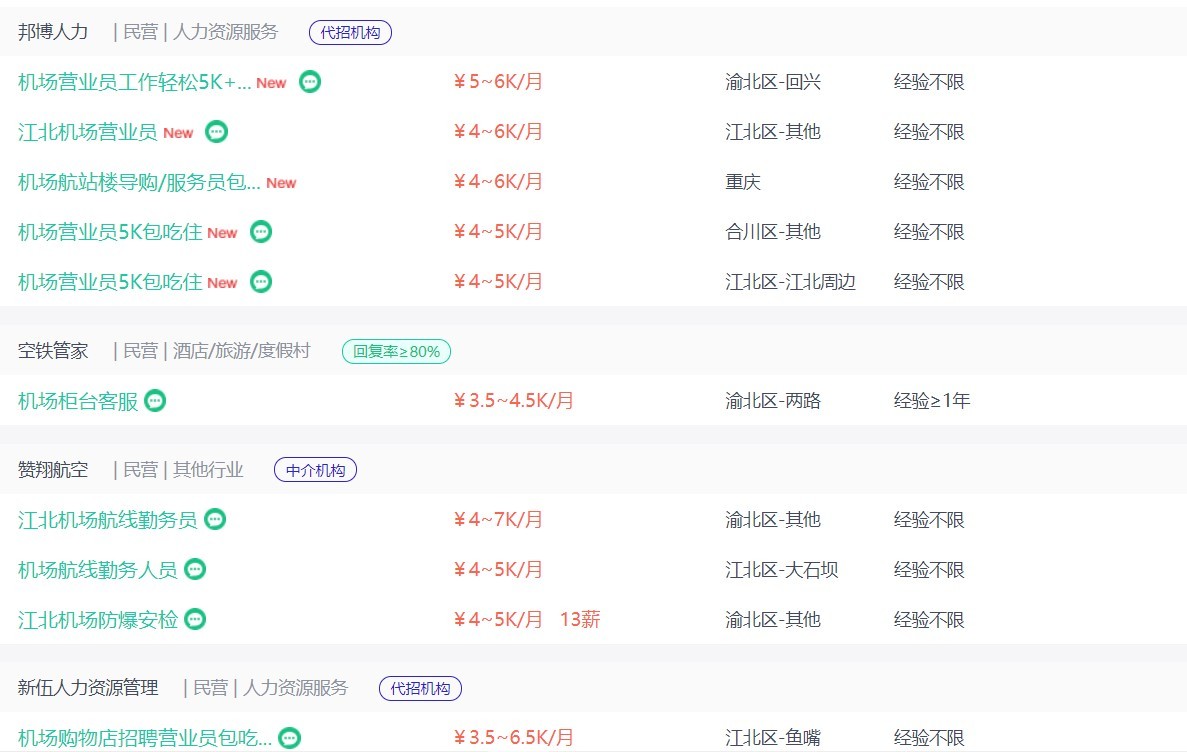Open 江北机场营业员 job posting
Screen dimensions: 1187x752
tap(87, 132)
